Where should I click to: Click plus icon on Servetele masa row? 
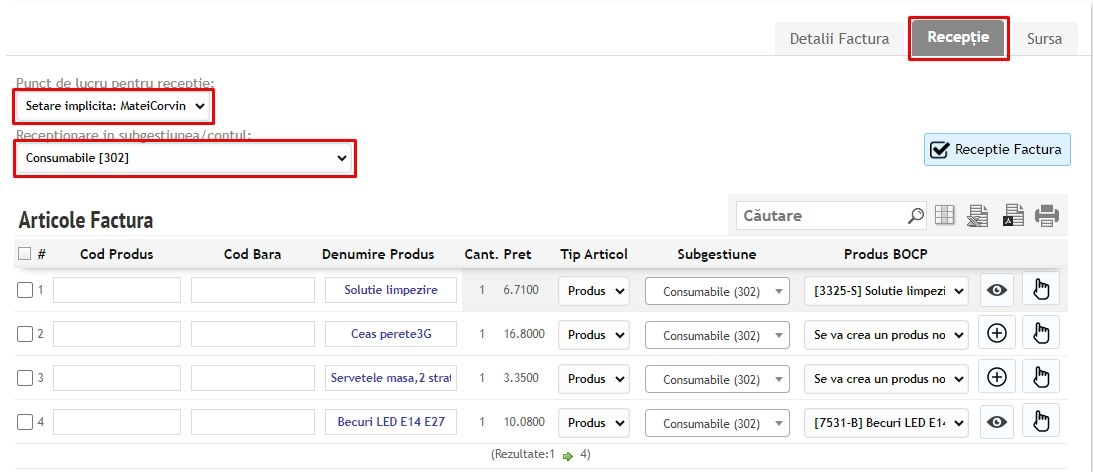[x=996, y=378]
